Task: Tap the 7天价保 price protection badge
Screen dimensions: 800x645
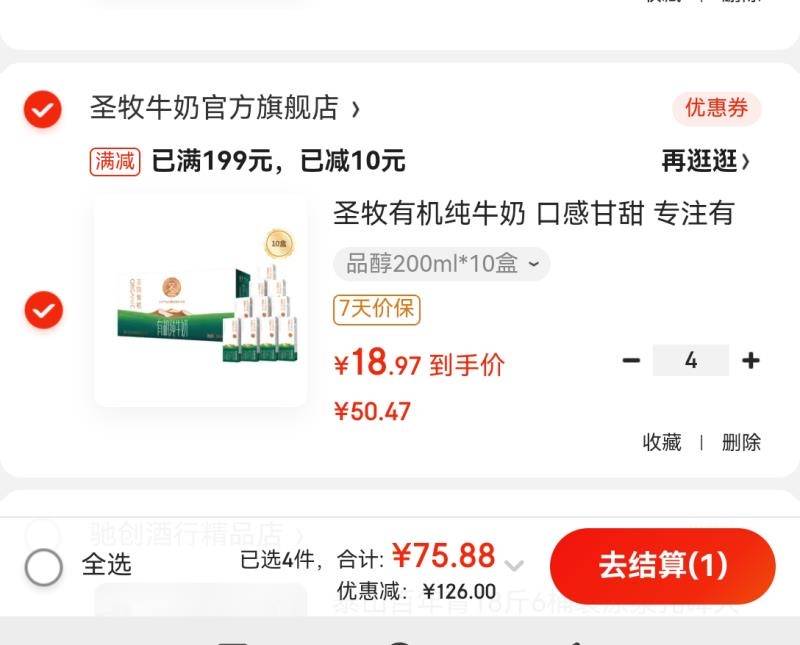Action: pos(377,309)
